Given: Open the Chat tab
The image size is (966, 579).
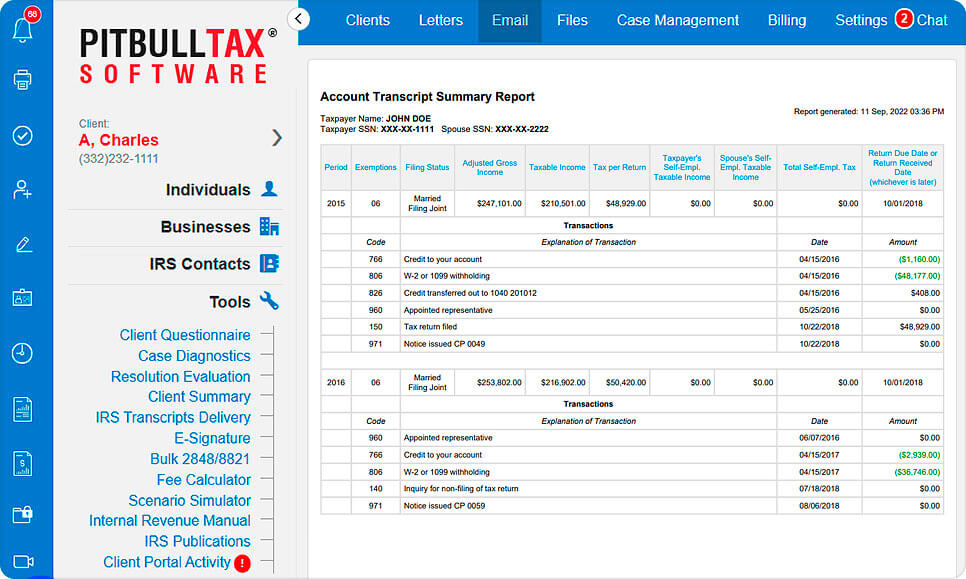Looking at the screenshot, I should tap(932, 20).
